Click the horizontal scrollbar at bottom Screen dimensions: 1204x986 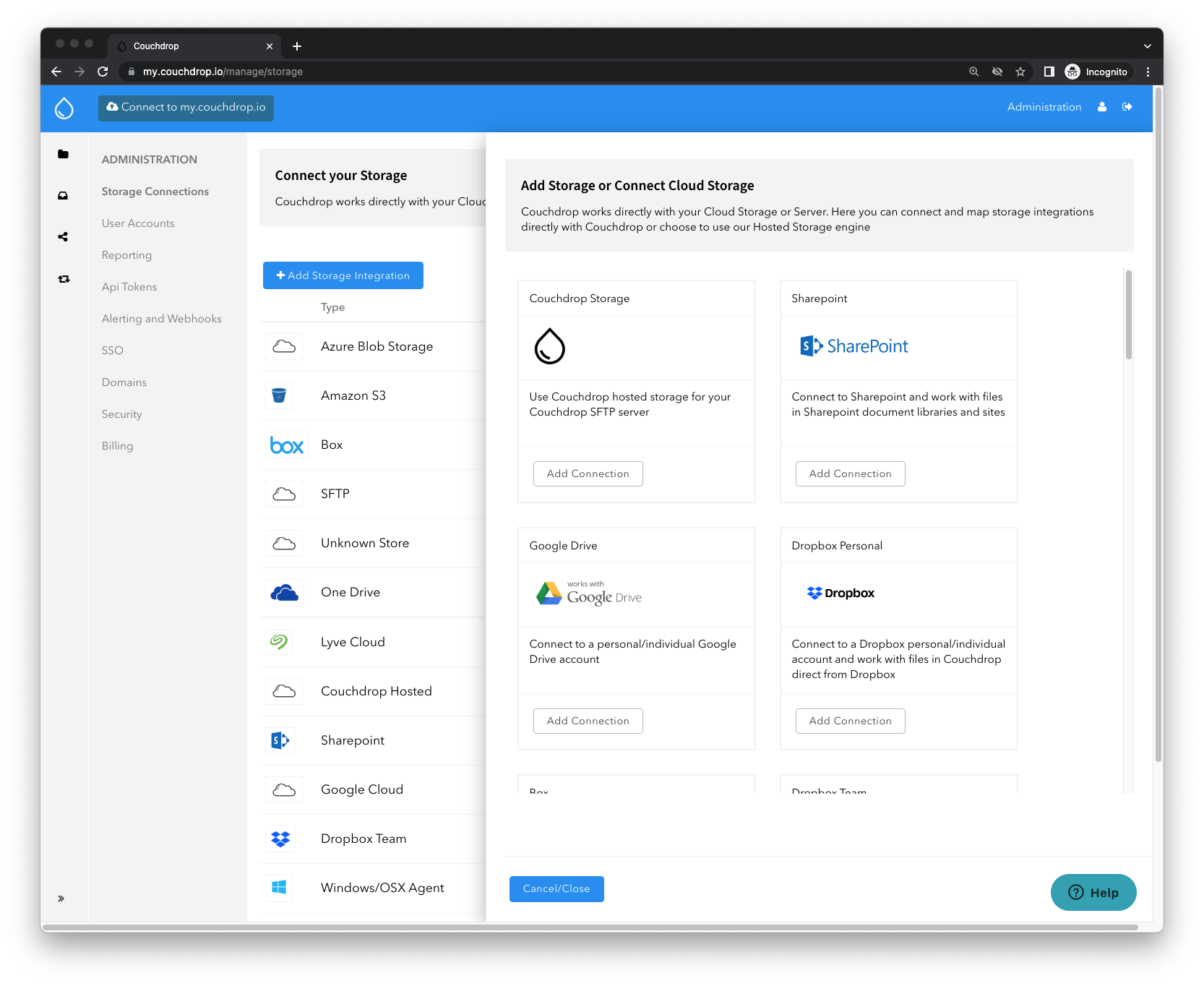point(590,927)
